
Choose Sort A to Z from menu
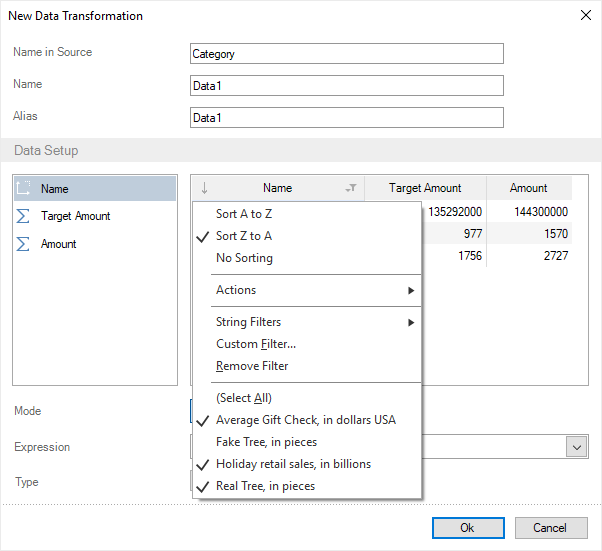tap(244, 214)
